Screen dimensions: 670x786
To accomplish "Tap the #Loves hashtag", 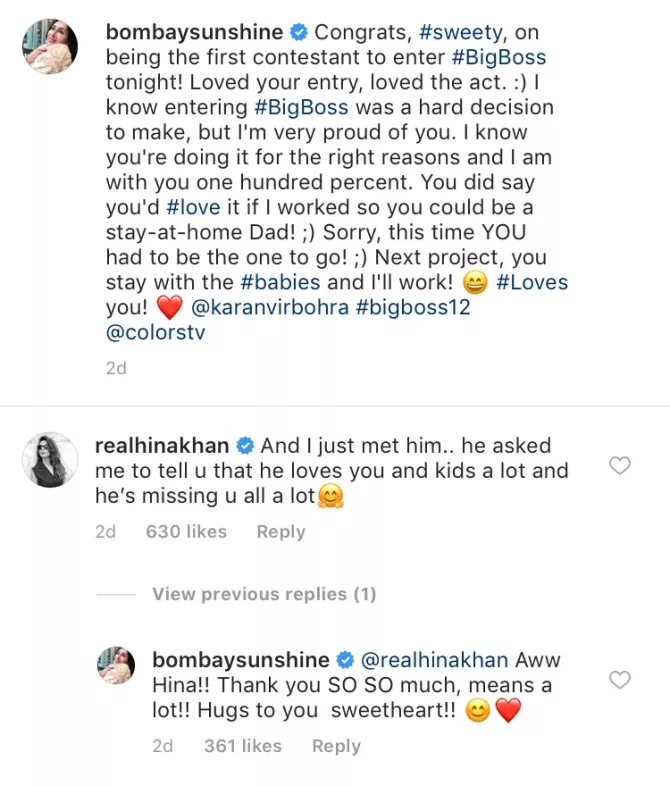I will (x=530, y=283).
